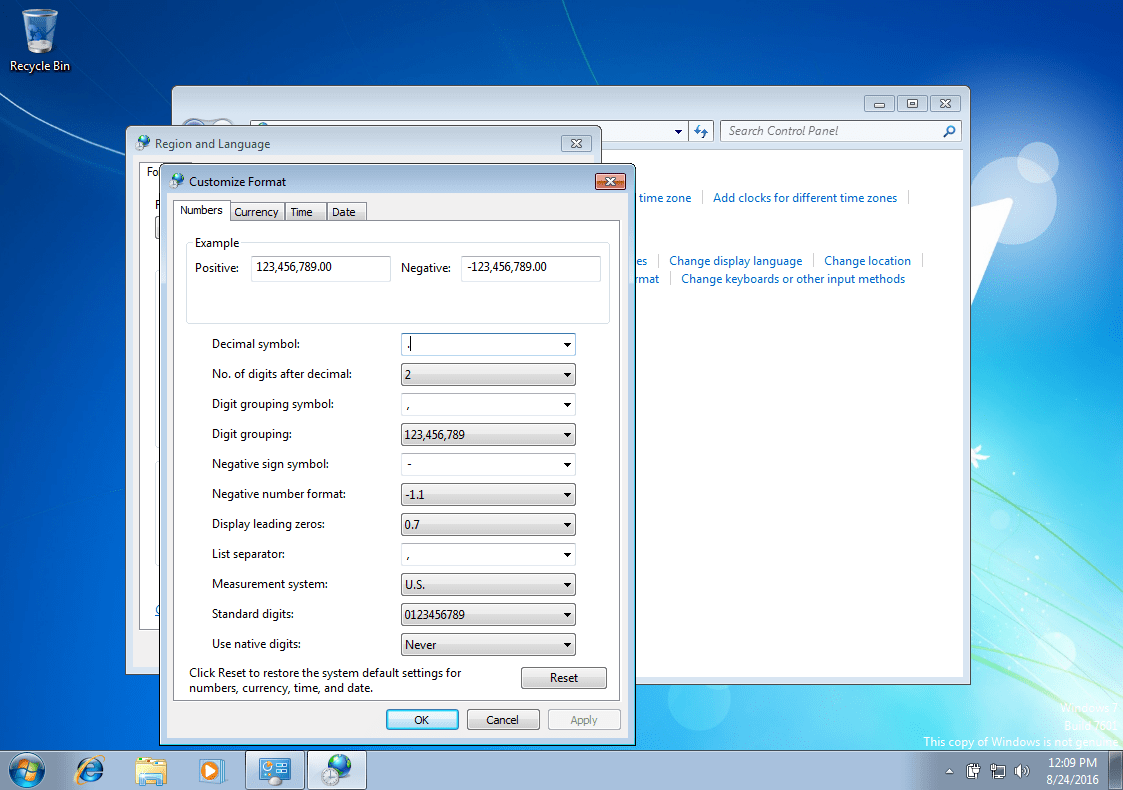The image size is (1123, 790).
Task: Open the Display leading zeros dropdown
Action: [x=488, y=525]
